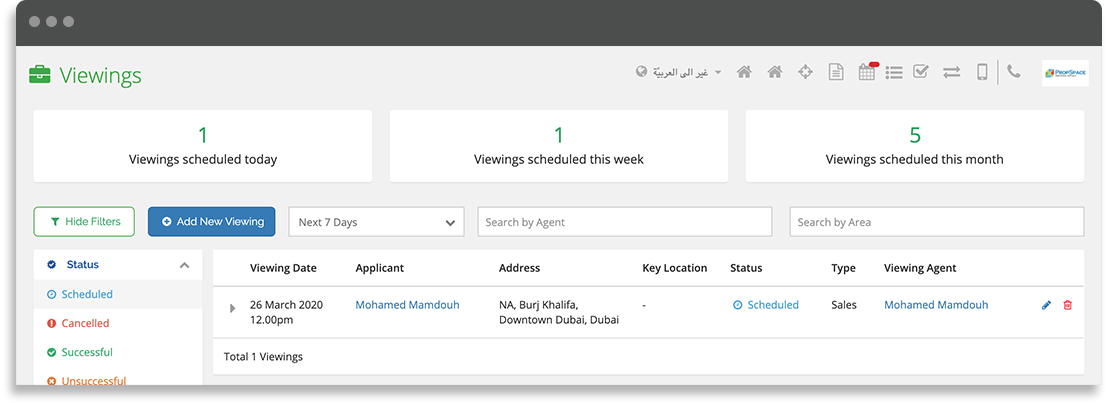Click the checkmark tasks icon
This screenshot has height=403, width=1118.
[x=920, y=71]
